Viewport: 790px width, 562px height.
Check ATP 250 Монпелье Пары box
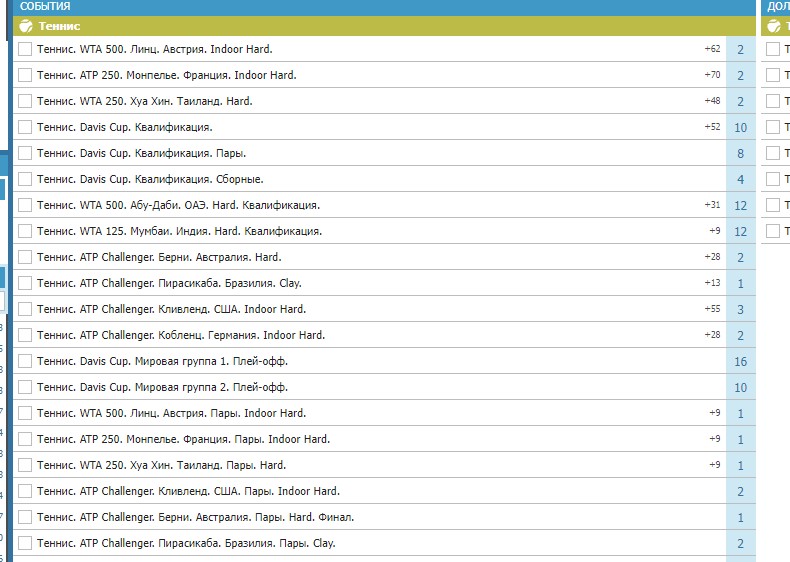pyautogui.click(x=25, y=439)
